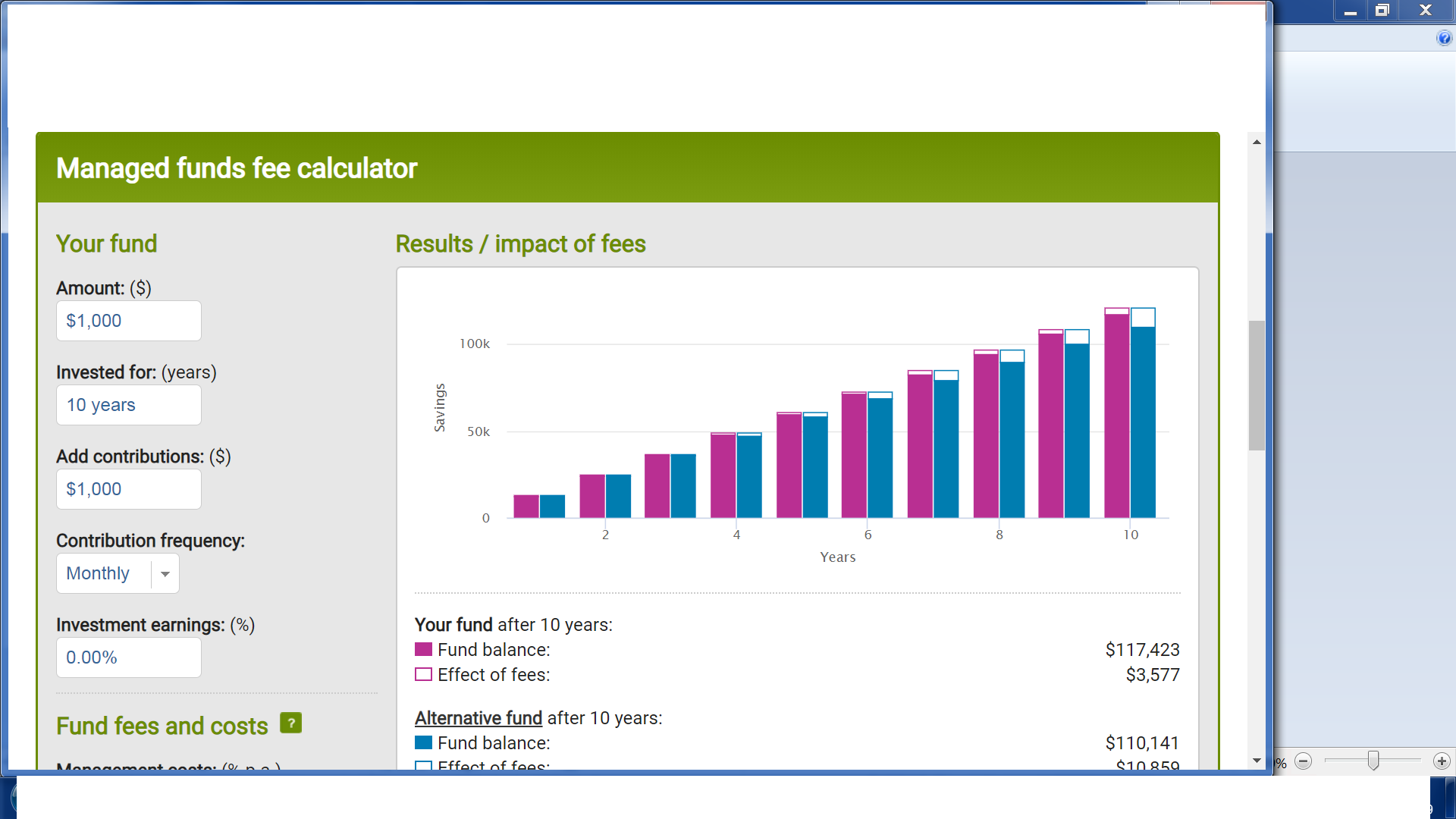Click the green Fund fees help icon

click(x=290, y=723)
